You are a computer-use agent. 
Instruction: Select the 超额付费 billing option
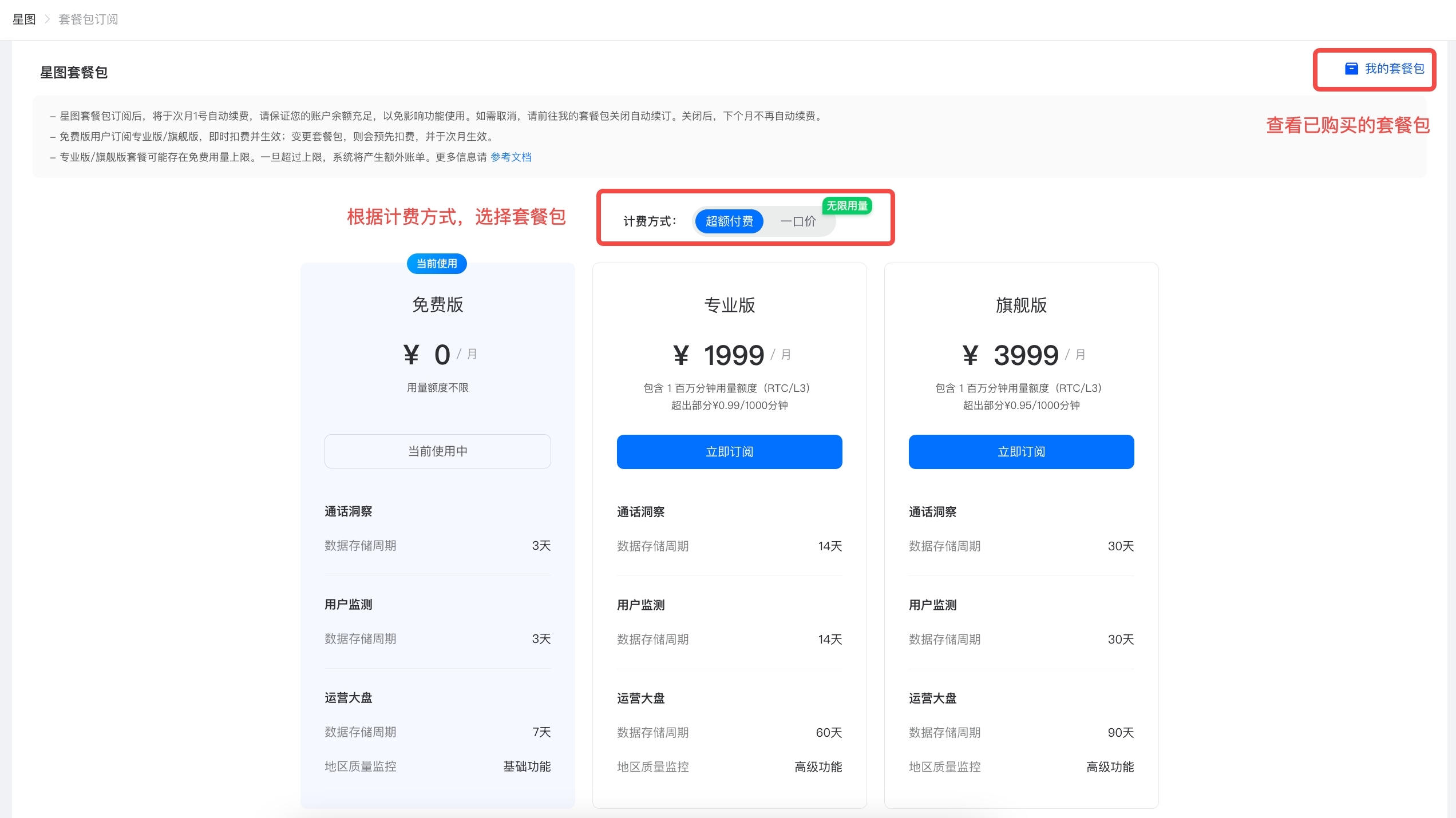pyautogui.click(x=729, y=221)
